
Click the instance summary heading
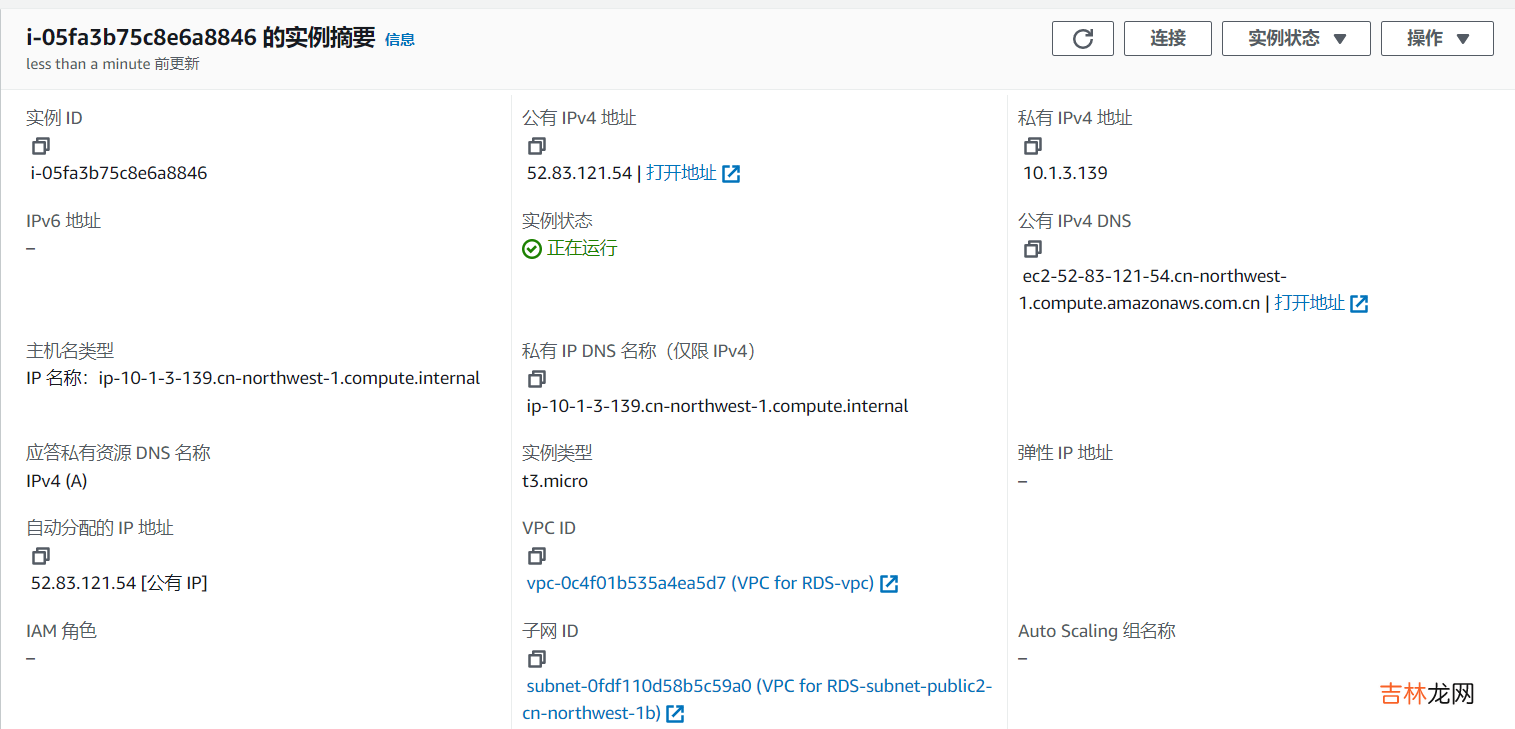(x=200, y=38)
